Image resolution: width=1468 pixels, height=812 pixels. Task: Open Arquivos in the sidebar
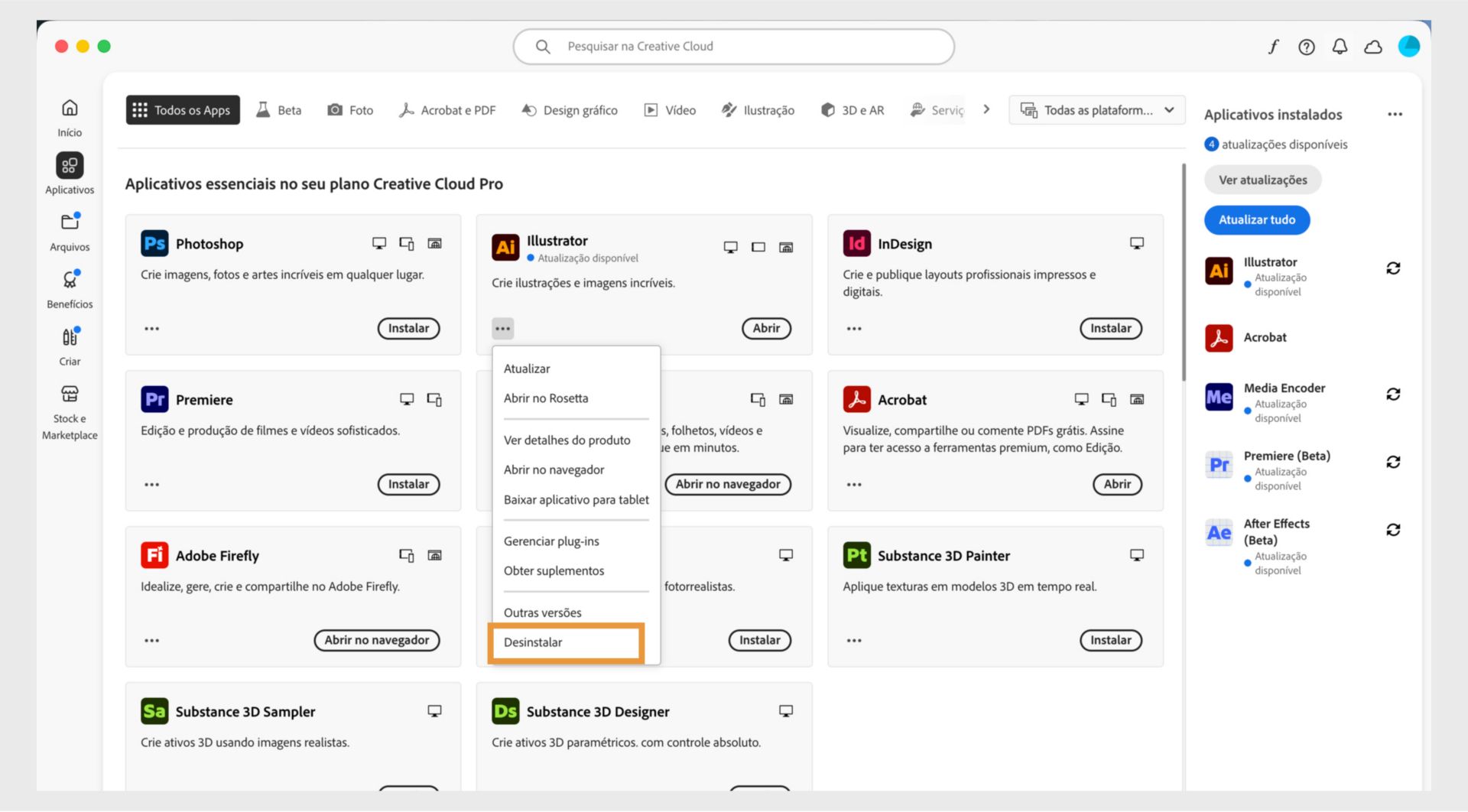click(70, 222)
